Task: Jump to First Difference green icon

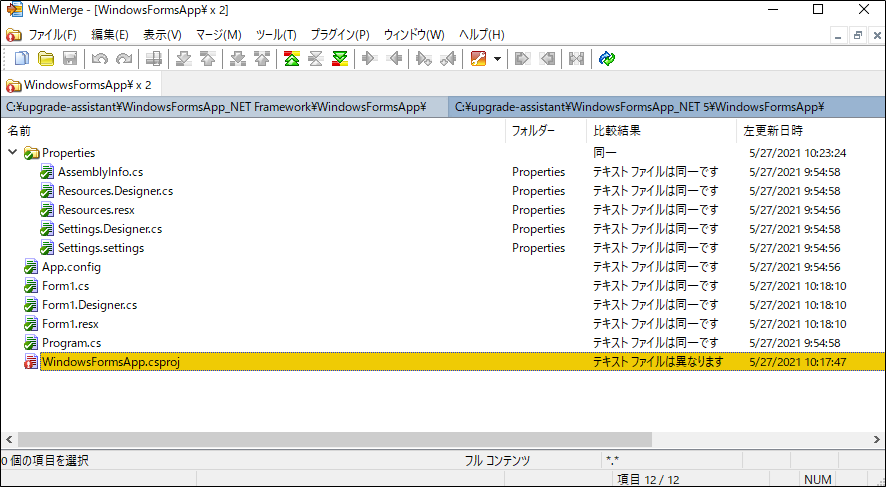Action: tap(292, 58)
